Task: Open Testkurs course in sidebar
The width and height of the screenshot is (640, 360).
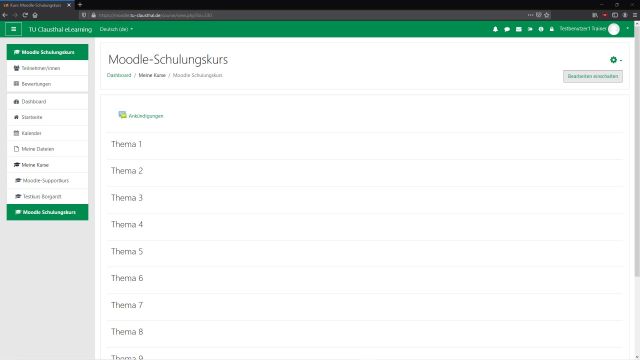Action: coord(47,196)
